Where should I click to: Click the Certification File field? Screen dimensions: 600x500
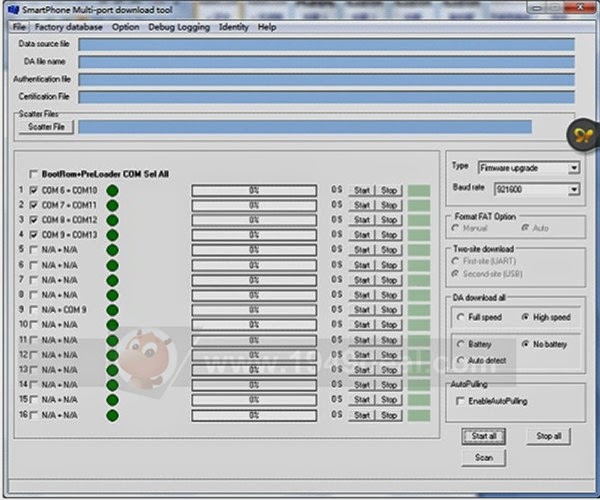click(326, 97)
